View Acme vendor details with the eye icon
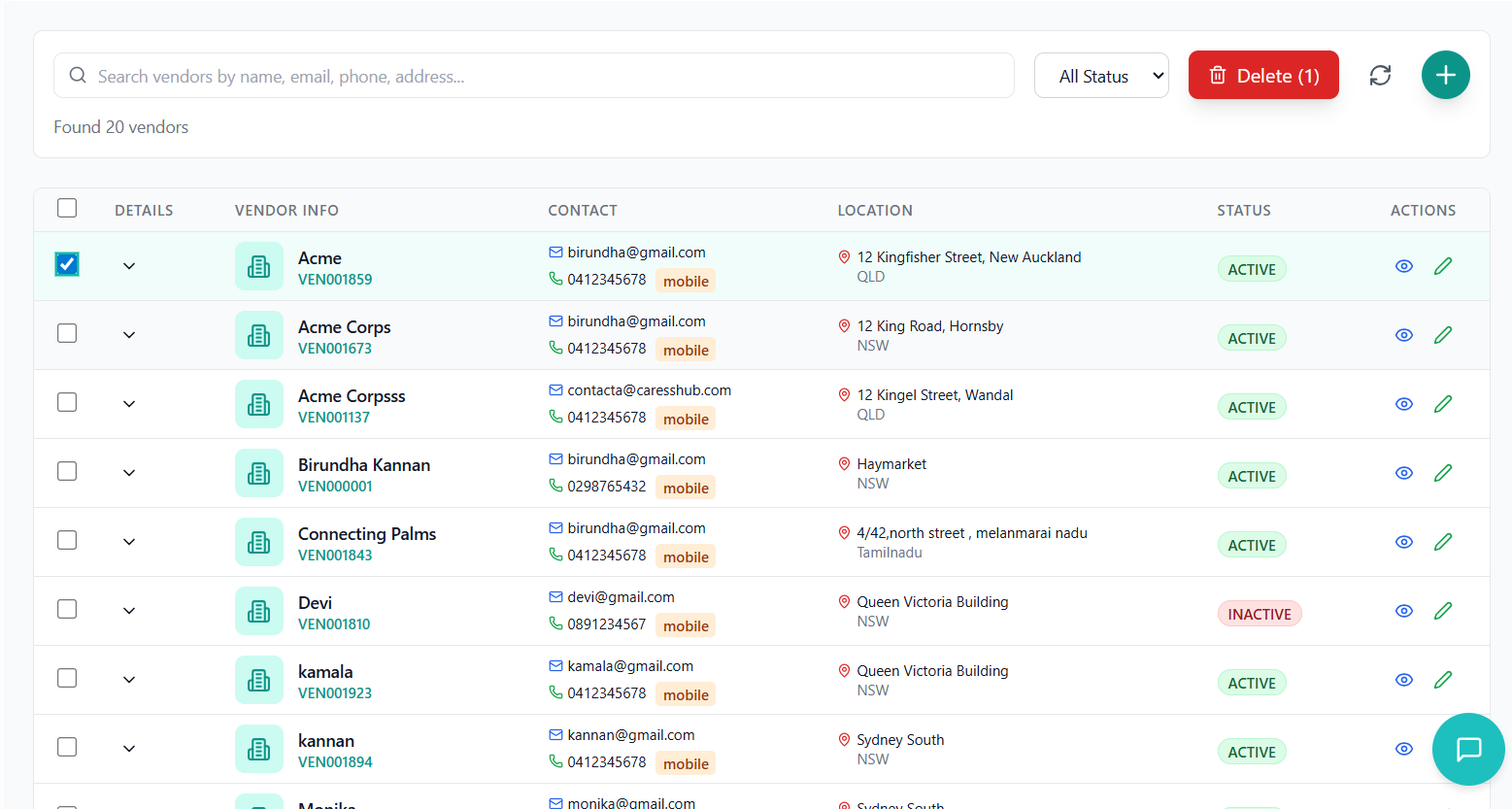The height and width of the screenshot is (809, 1512). (x=1403, y=265)
